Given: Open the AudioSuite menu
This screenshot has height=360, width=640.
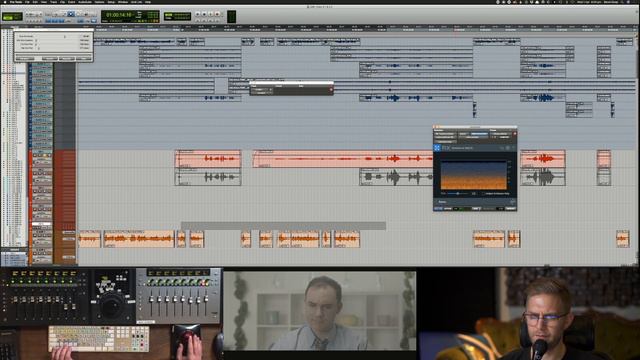Looking at the screenshot, I should (85, 2).
